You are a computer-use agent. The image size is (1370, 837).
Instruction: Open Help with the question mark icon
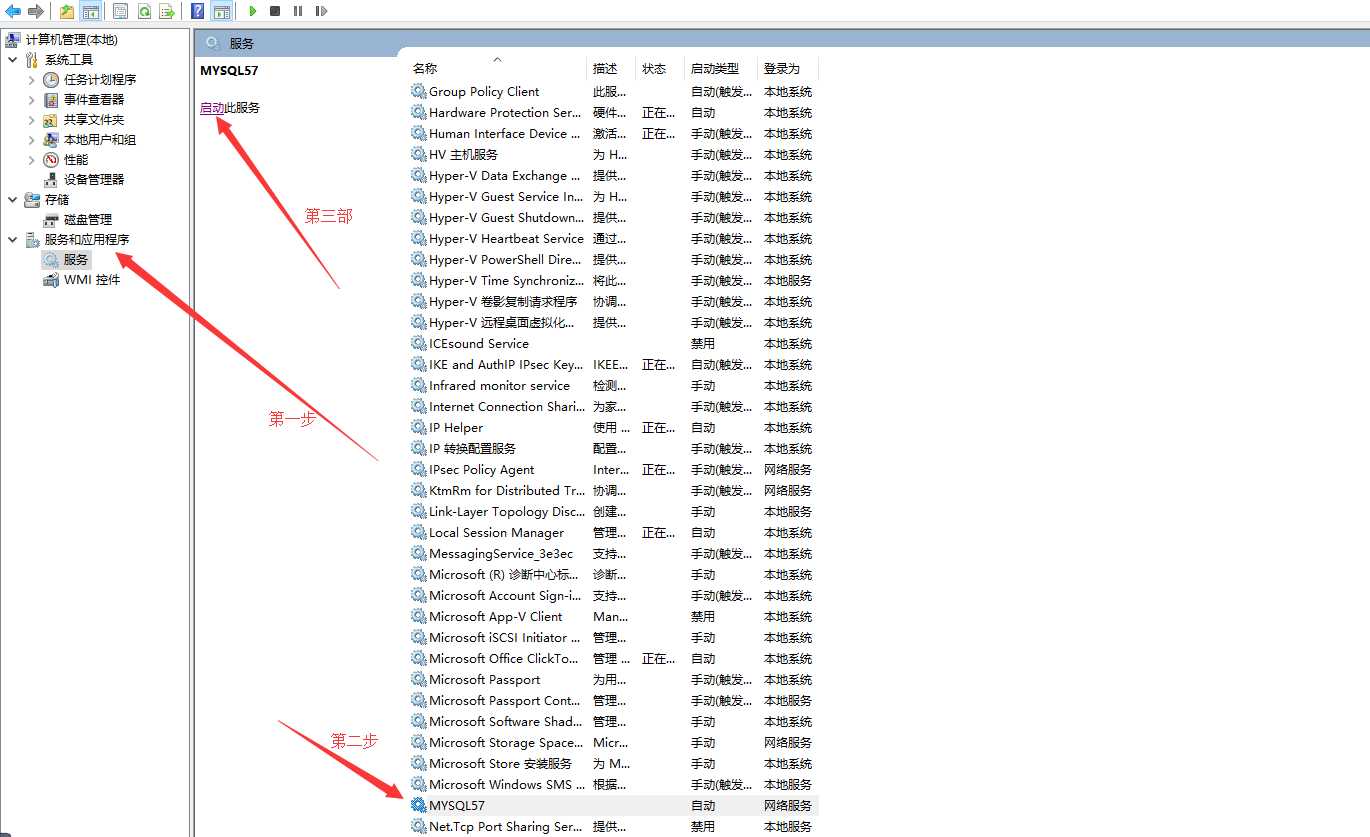(198, 11)
